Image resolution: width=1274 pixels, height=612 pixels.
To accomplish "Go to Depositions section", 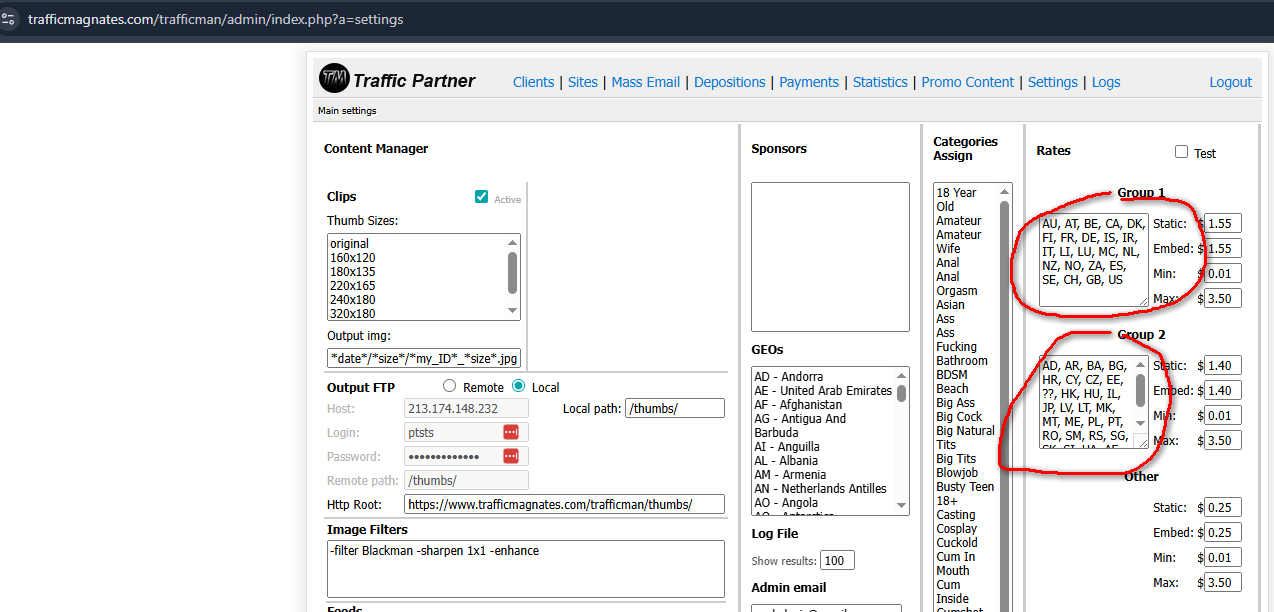I will (x=730, y=82).
